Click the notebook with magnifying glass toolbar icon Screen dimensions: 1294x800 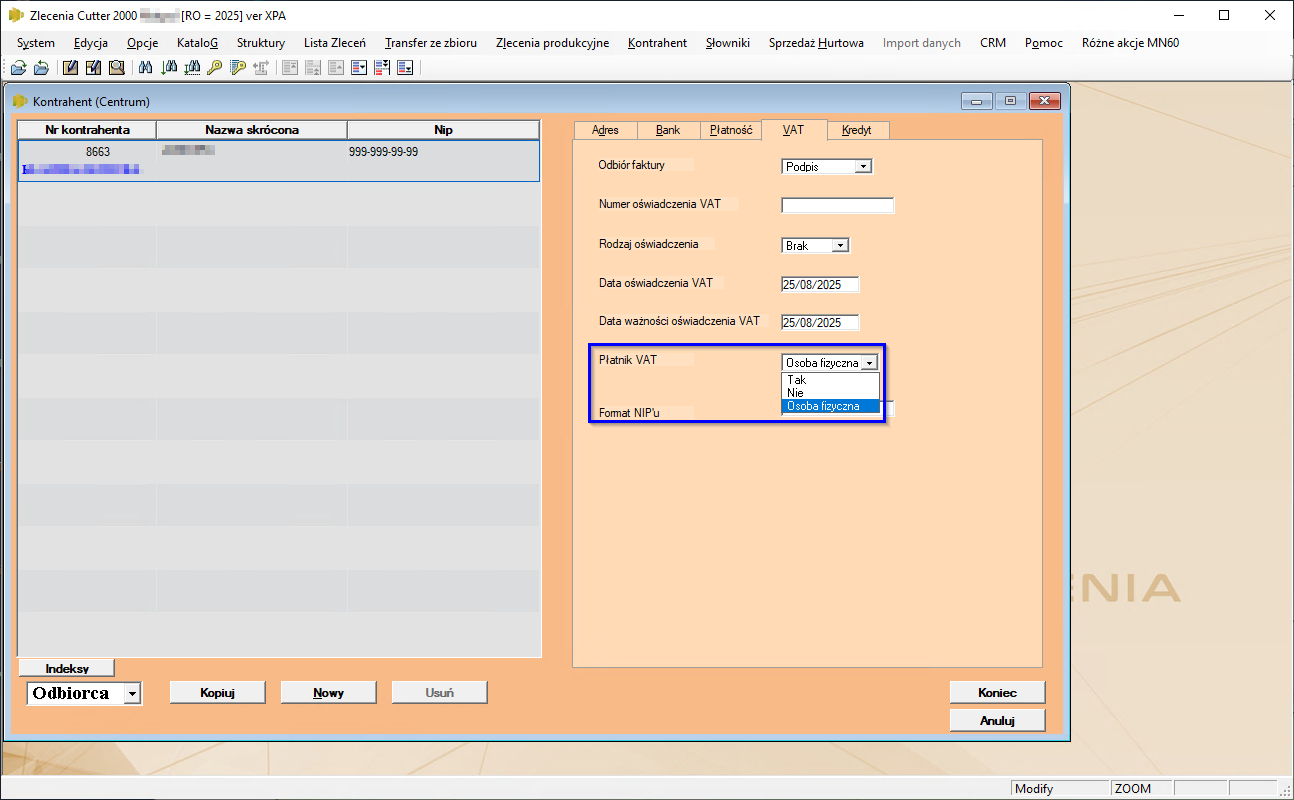tap(117, 68)
